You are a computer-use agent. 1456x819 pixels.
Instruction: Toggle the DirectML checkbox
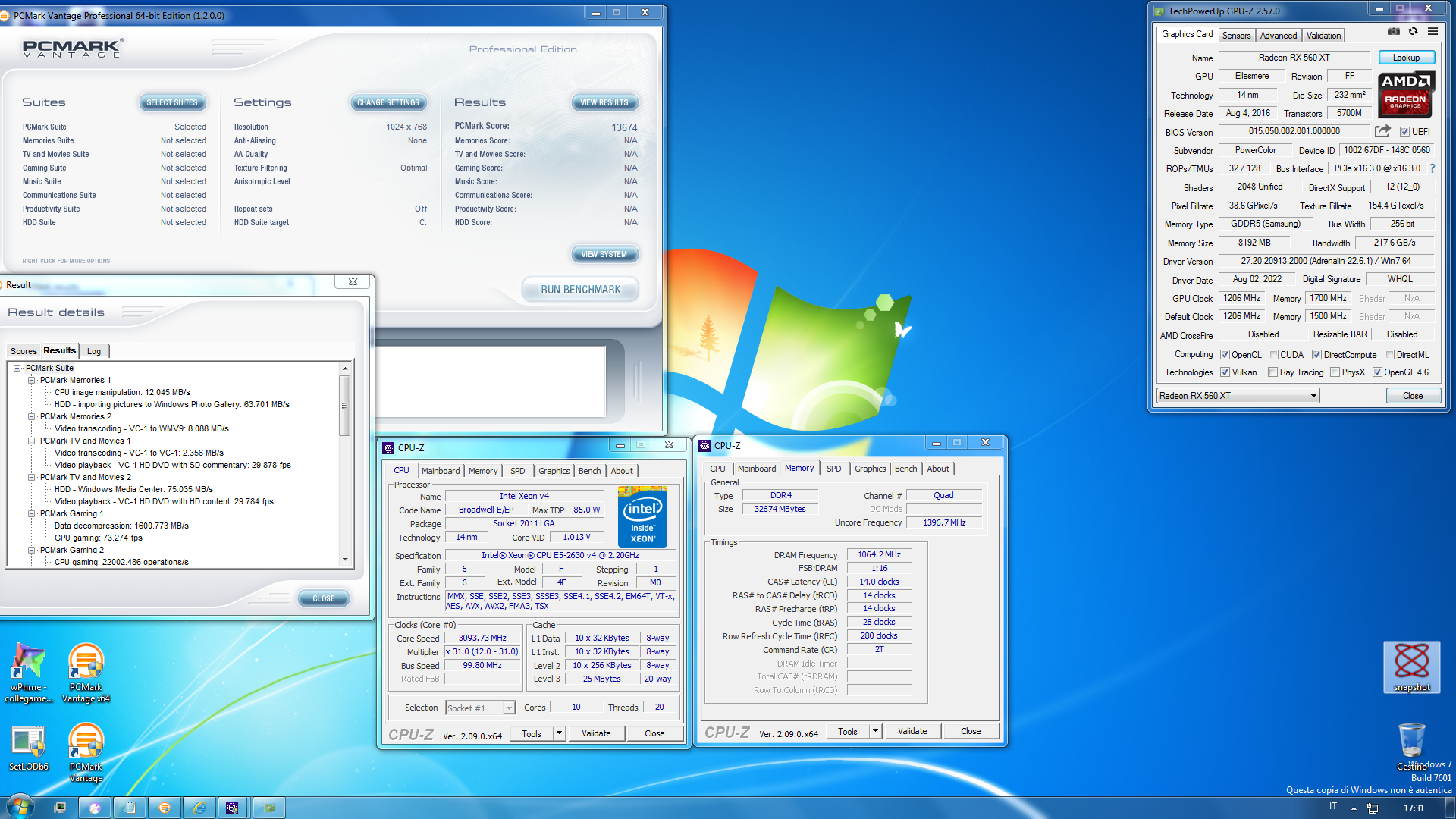[1390, 355]
